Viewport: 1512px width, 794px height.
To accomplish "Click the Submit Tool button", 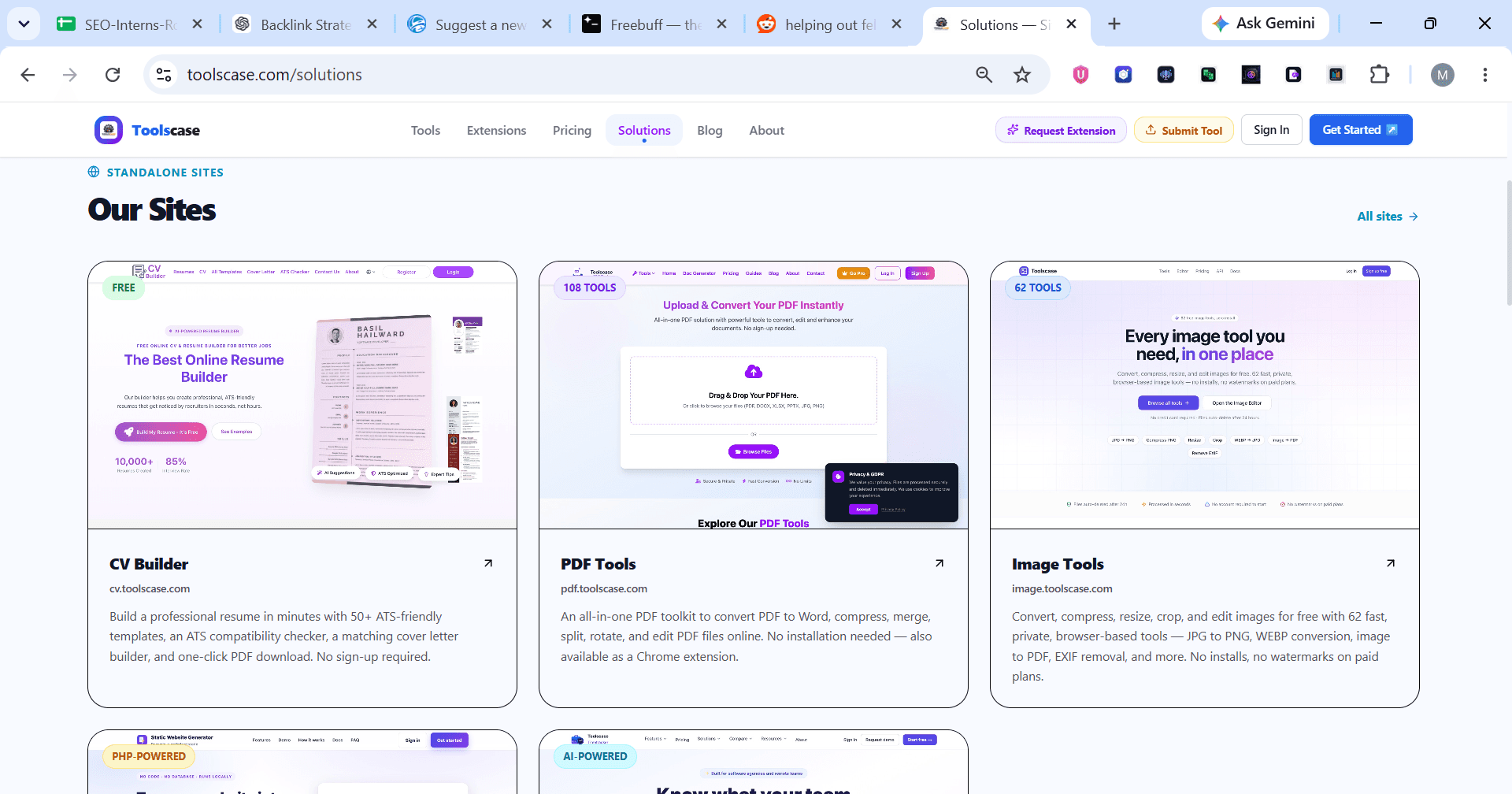I will coord(1184,130).
